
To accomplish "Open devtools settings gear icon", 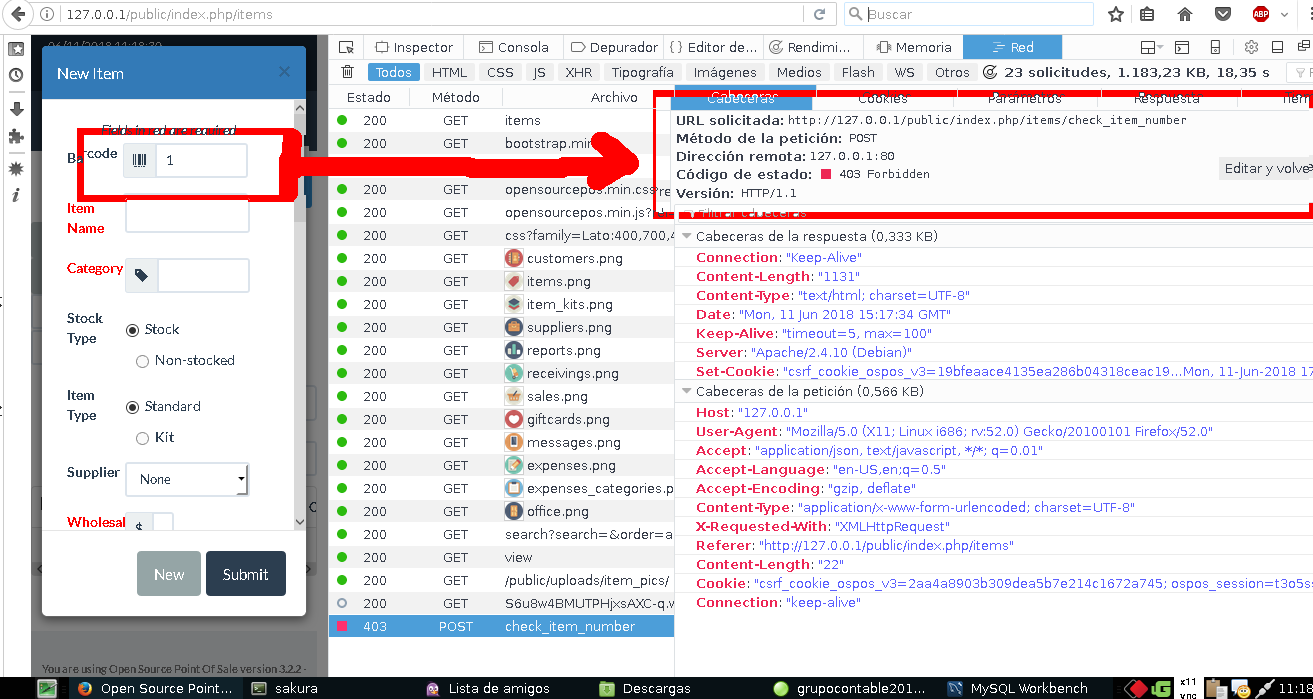I will click(x=1251, y=47).
